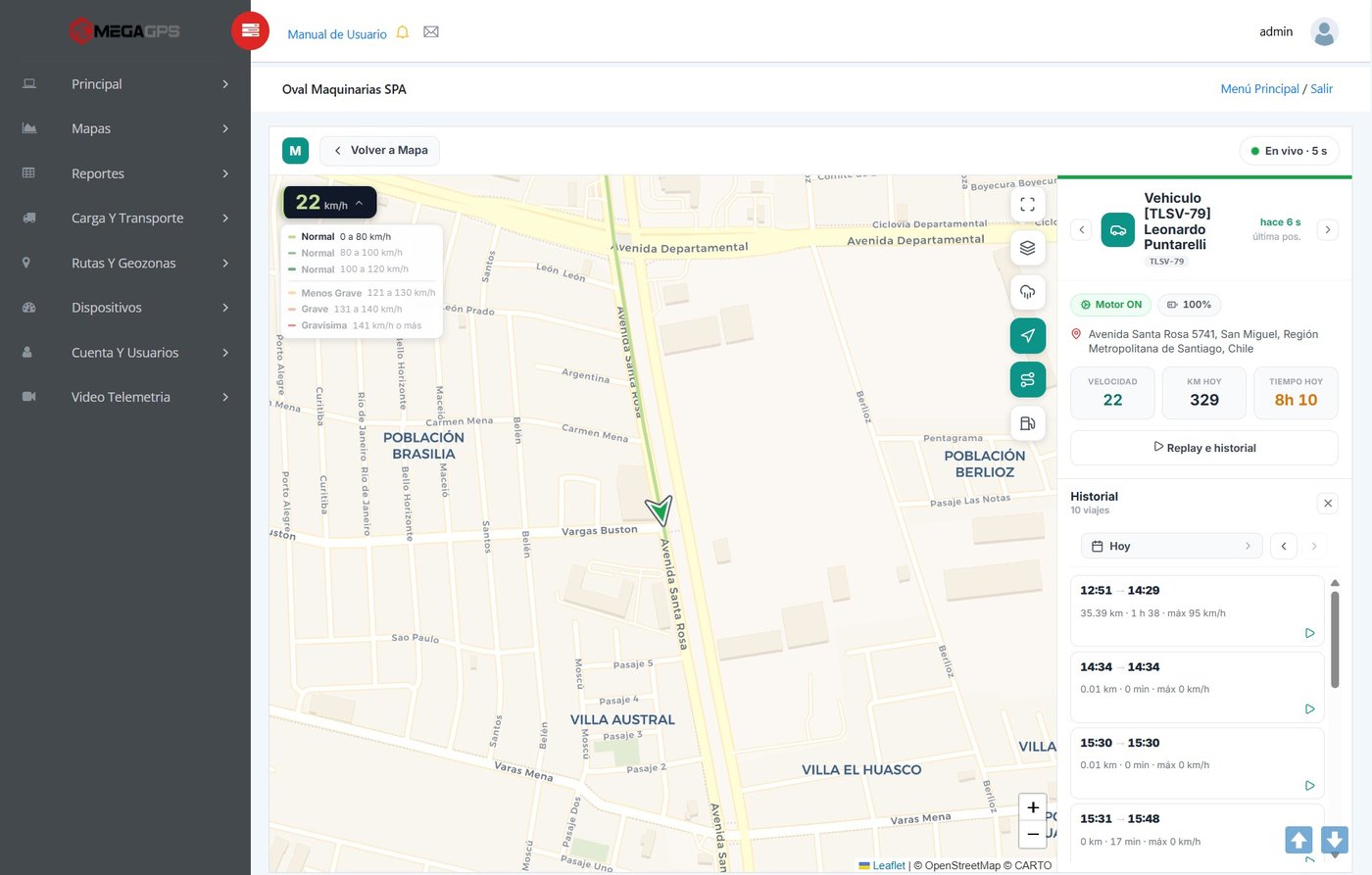Open the Mapas sidebar menu
This screenshot has height=875, width=1372.
(x=125, y=128)
